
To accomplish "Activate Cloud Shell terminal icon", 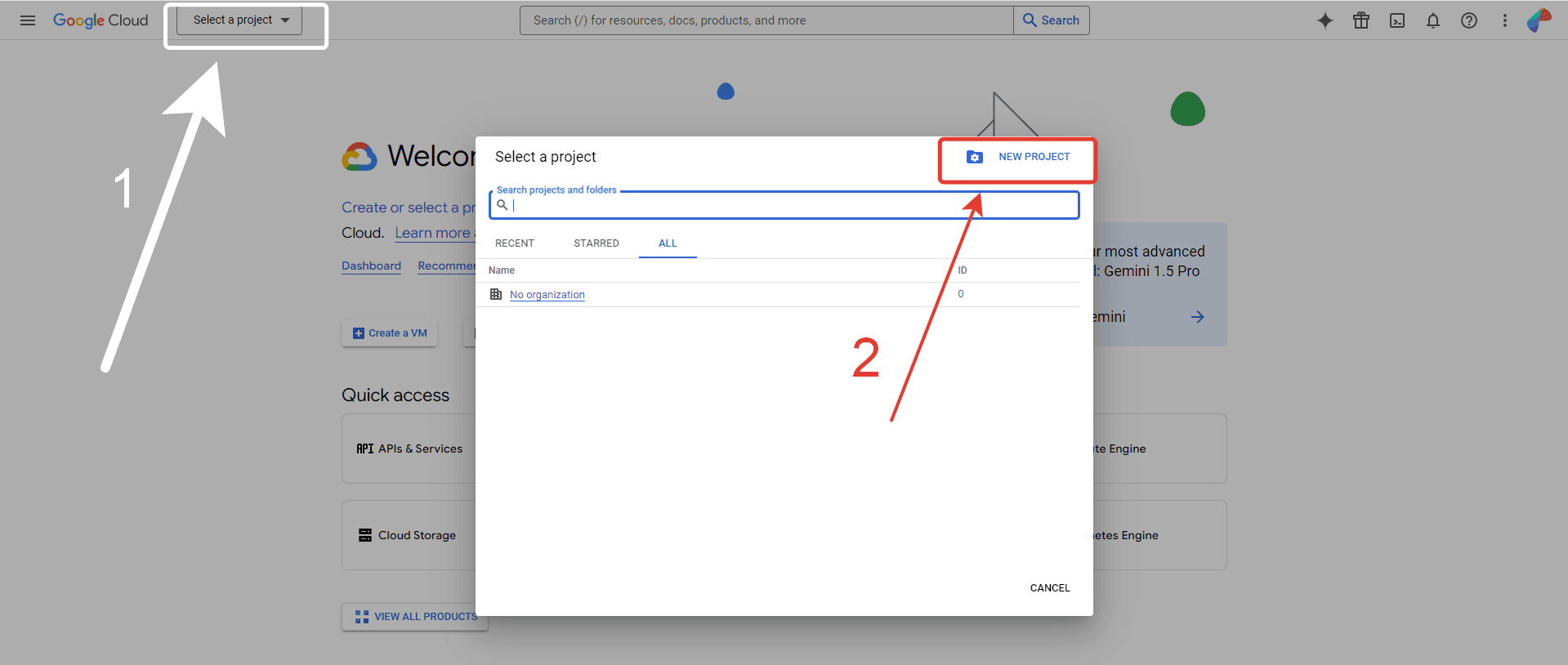I will pyautogui.click(x=1397, y=20).
